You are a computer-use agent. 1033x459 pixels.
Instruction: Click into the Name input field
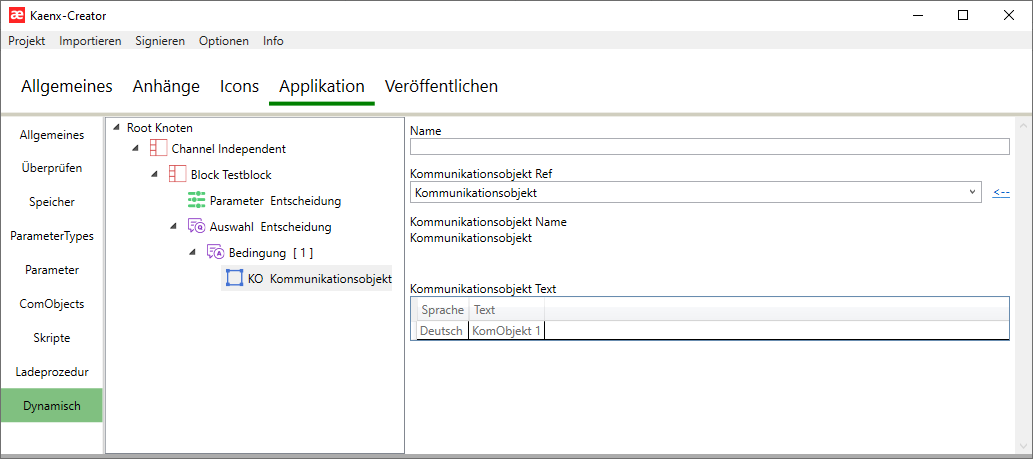click(x=709, y=147)
